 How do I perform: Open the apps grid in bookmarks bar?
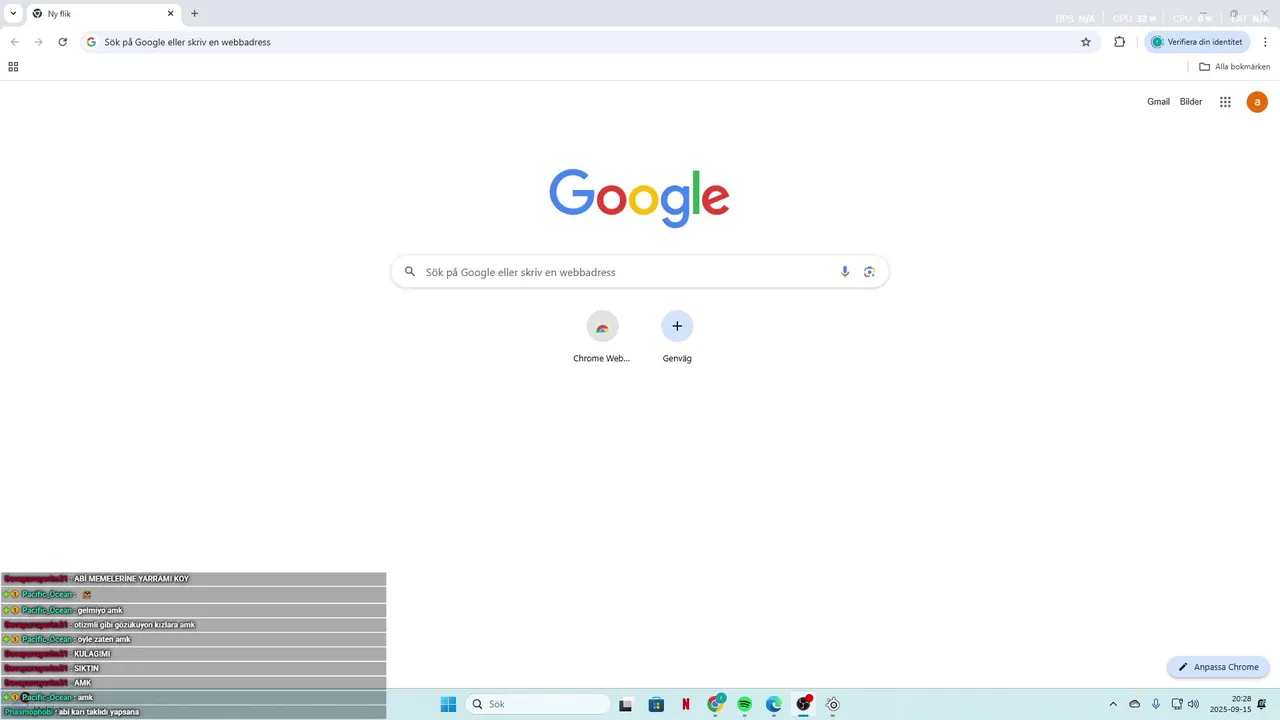click(x=13, y=67)
